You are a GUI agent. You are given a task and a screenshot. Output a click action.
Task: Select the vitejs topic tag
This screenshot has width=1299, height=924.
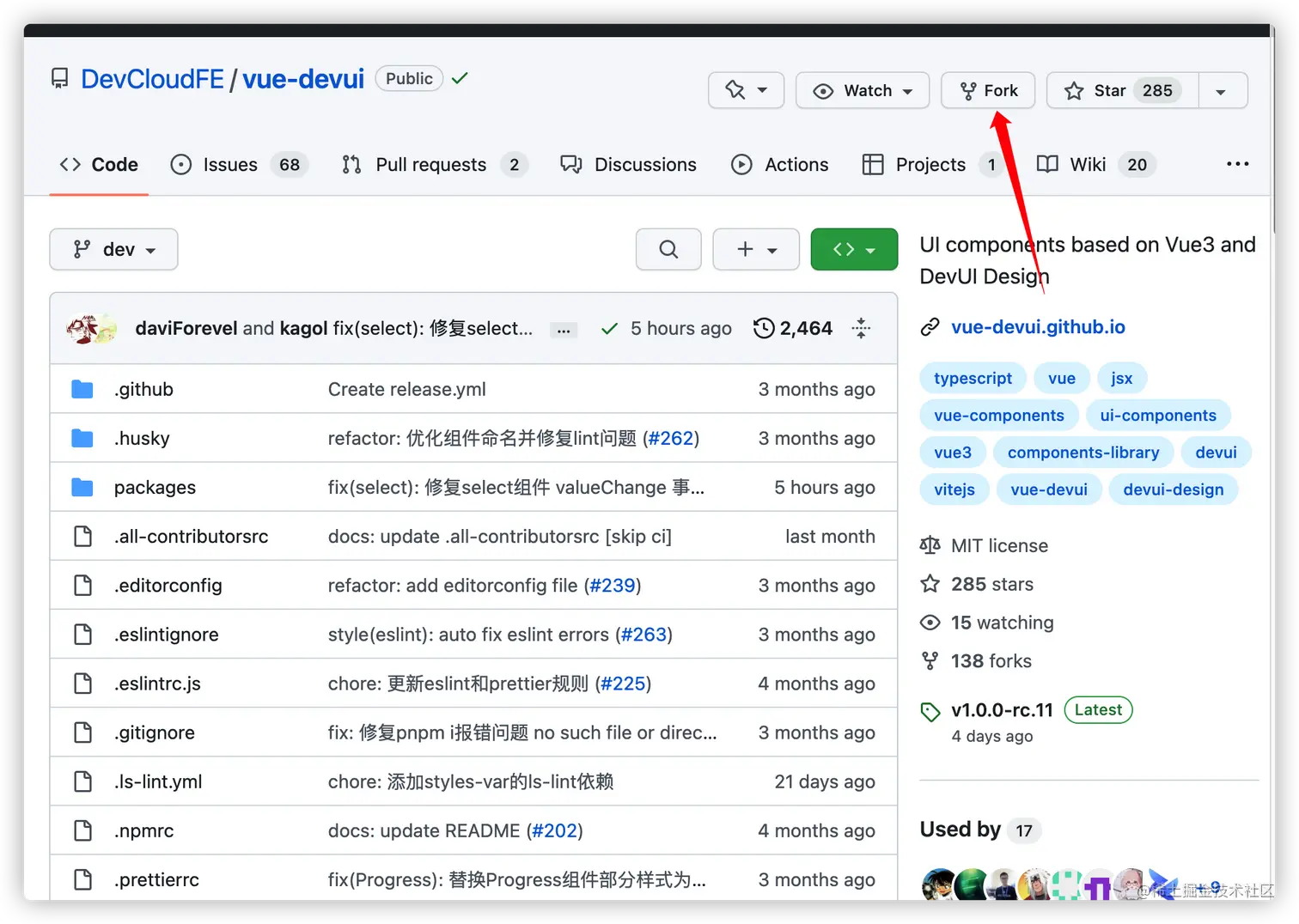pyautogui.click(x=954, y=489)
